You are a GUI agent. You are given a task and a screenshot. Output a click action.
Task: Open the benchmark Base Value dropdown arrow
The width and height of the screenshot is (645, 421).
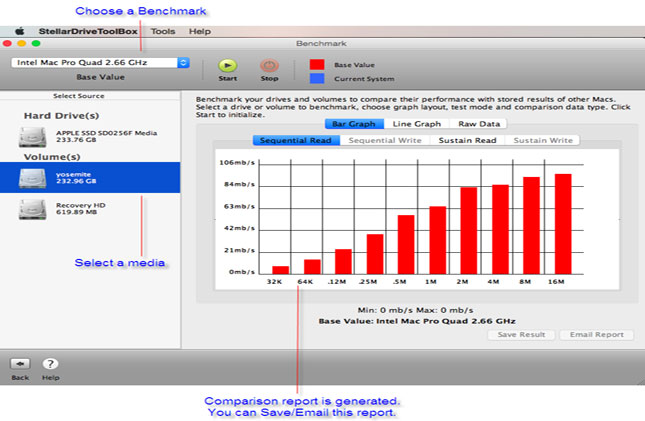pos(183,63)
